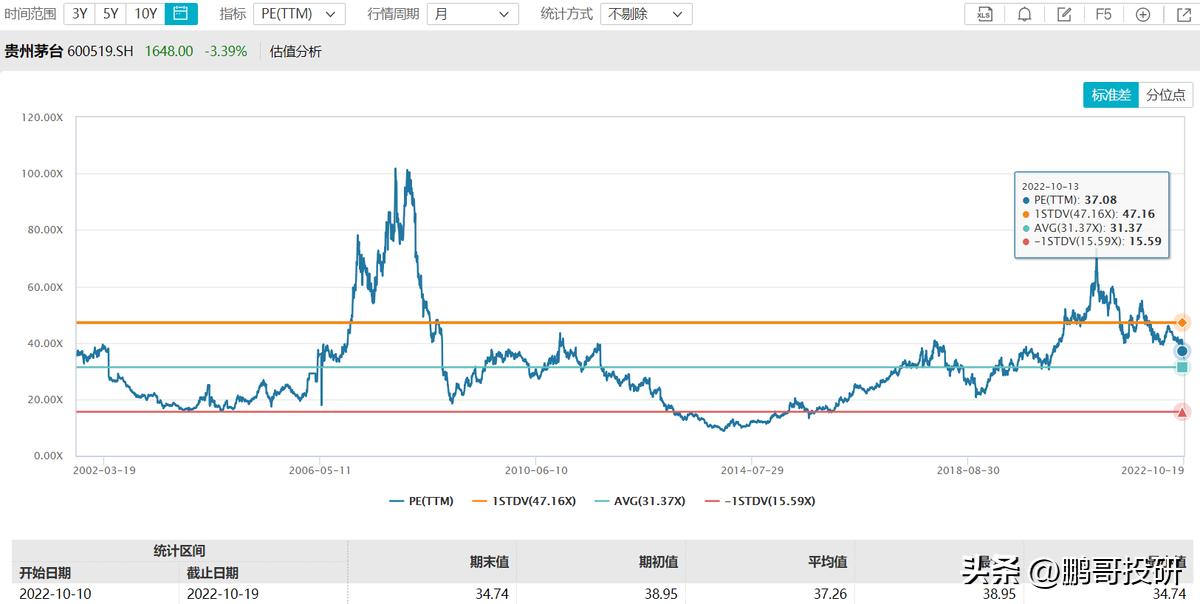Screen dimensions: 1200x604
Task: Switch to the 分位点 tab
Action: click(1165, 95)
